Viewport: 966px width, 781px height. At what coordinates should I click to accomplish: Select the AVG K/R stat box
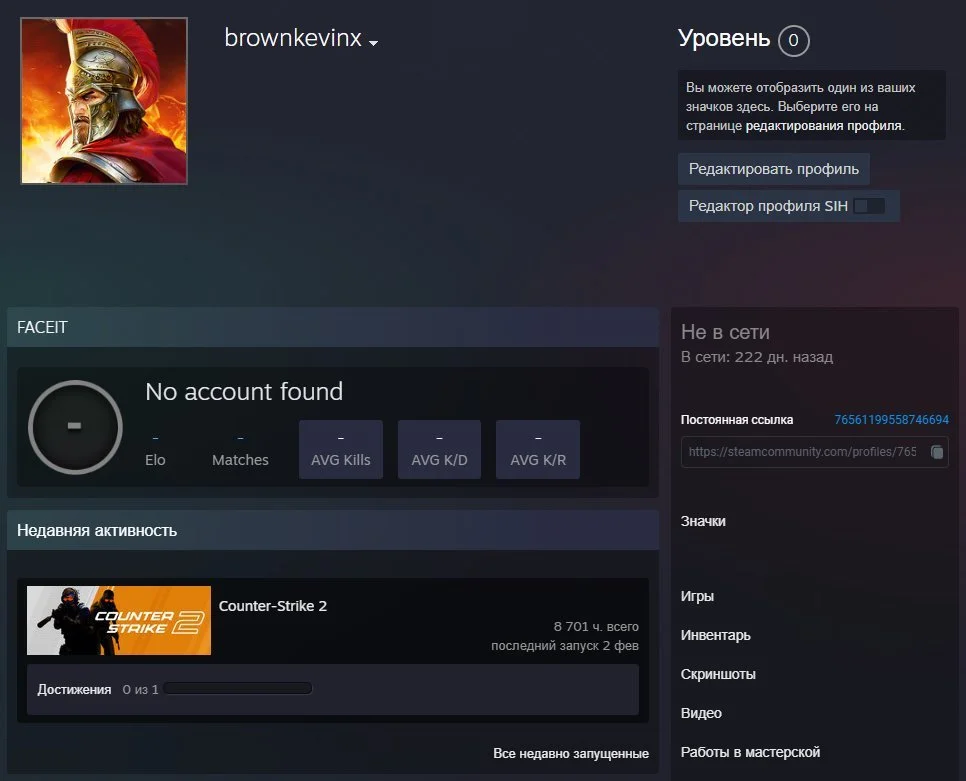pyautogui.click(x=538, y=450)
